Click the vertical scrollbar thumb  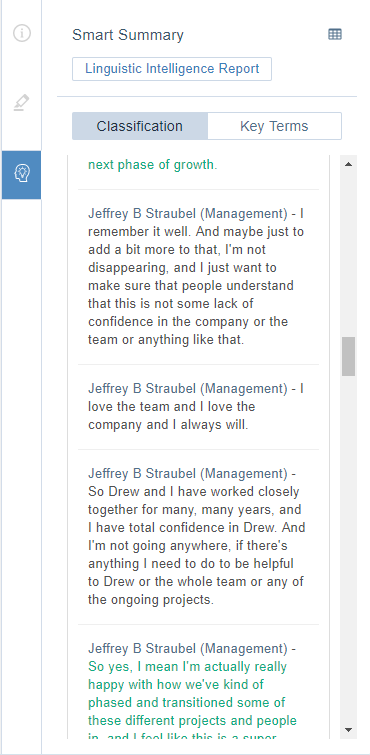pyautogui.click(x=348, y=356)
